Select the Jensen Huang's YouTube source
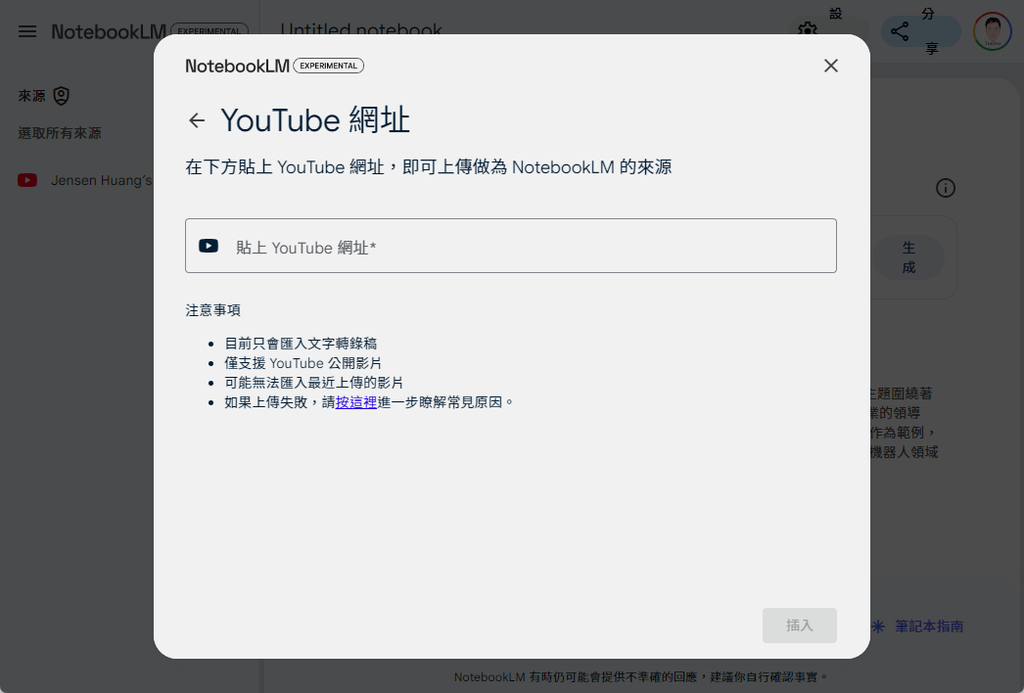 coord(85,180)
